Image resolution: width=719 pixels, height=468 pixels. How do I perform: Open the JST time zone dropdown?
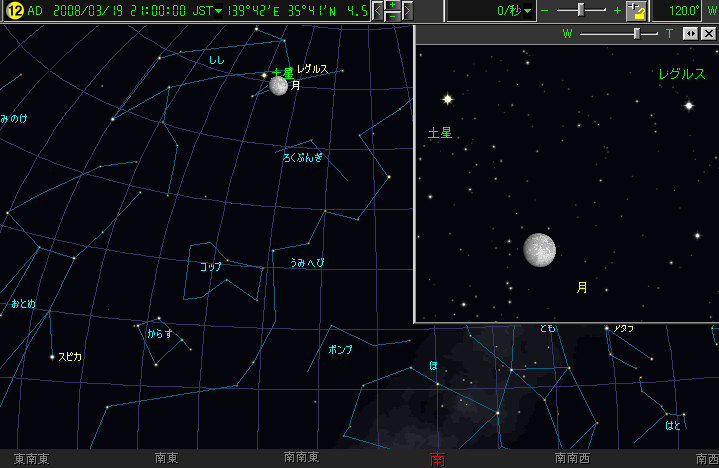218,11
